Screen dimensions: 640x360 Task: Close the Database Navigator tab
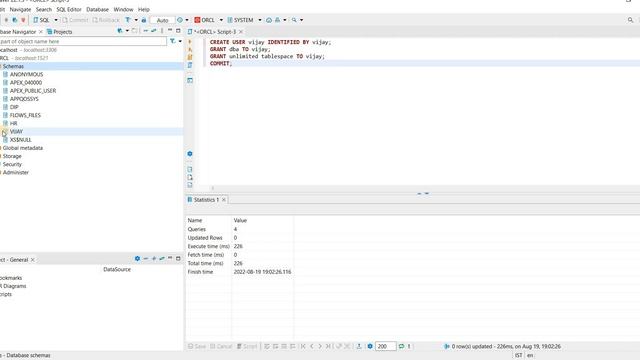click(41, 31)
